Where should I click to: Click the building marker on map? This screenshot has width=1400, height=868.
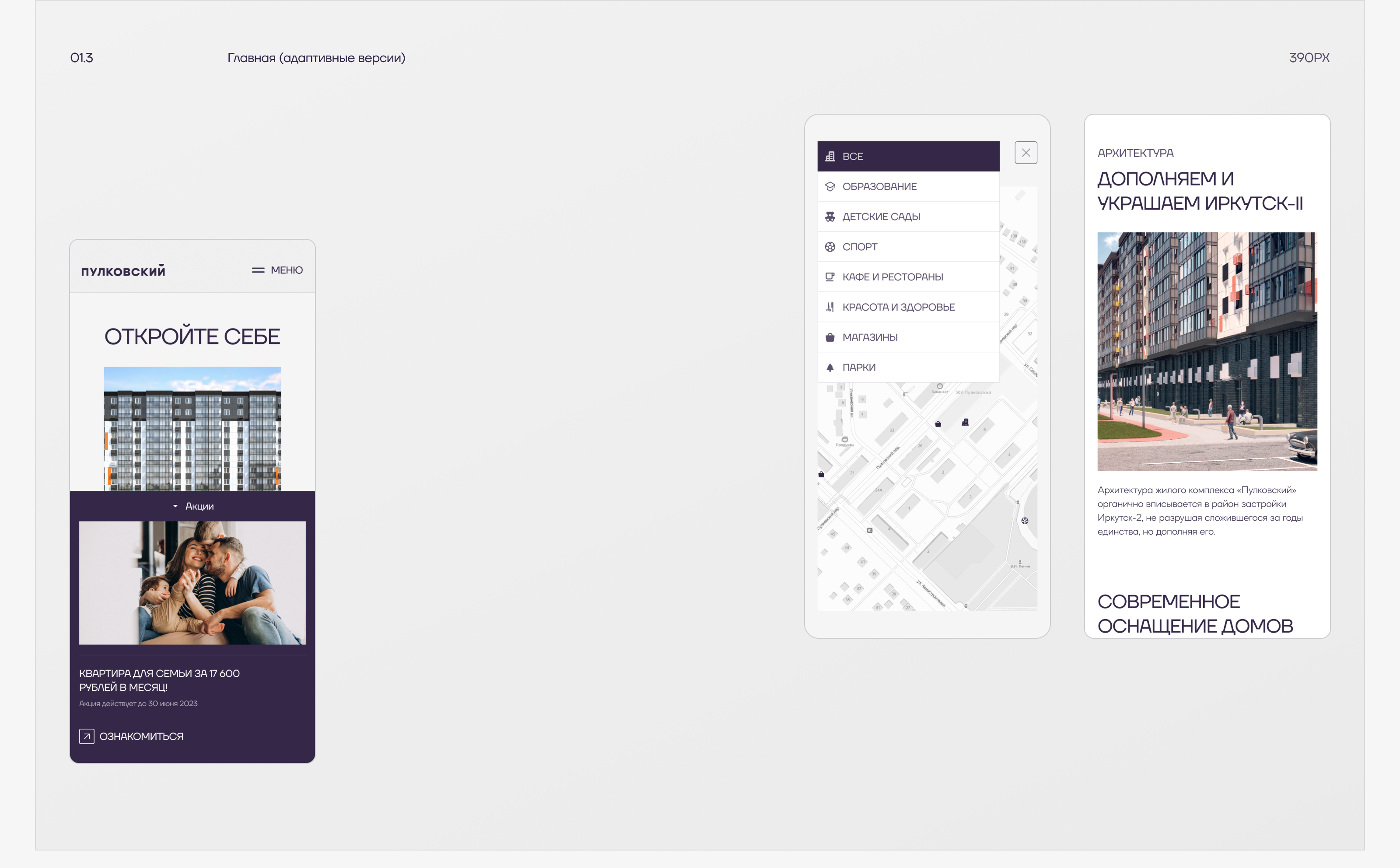point(965,423)
